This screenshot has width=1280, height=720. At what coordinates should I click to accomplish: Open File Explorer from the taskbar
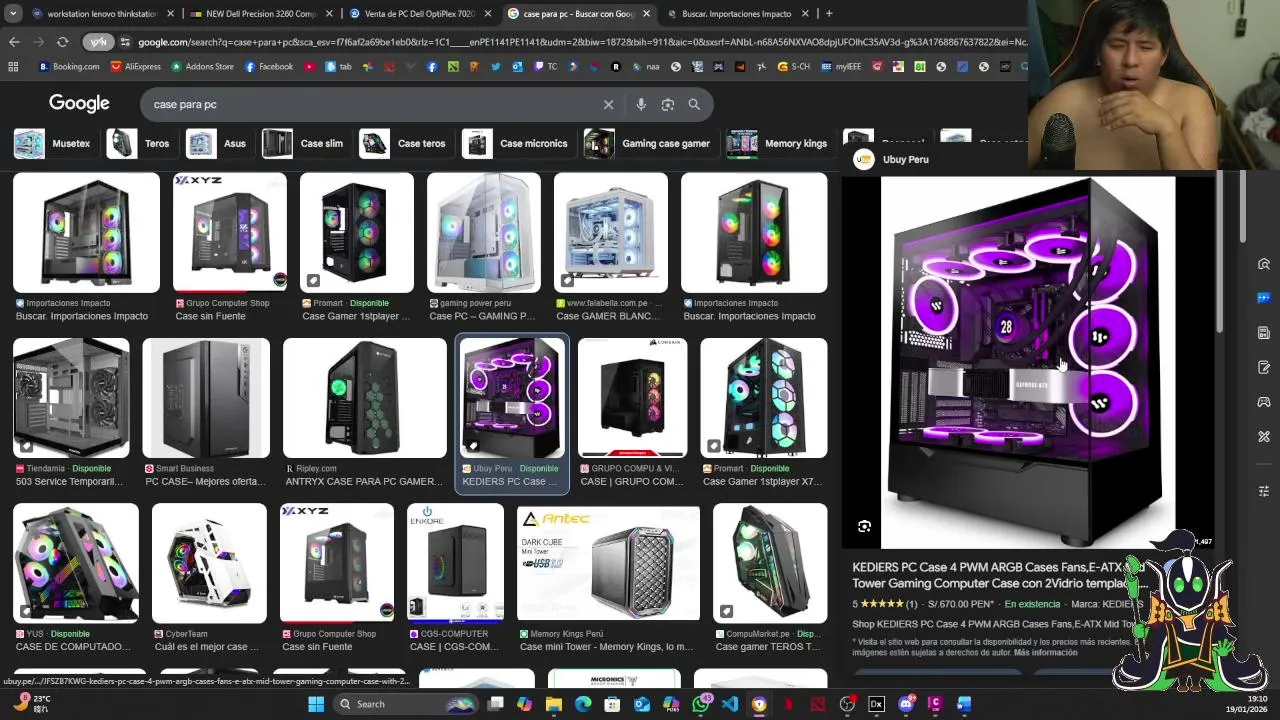(x=554, y=704)
